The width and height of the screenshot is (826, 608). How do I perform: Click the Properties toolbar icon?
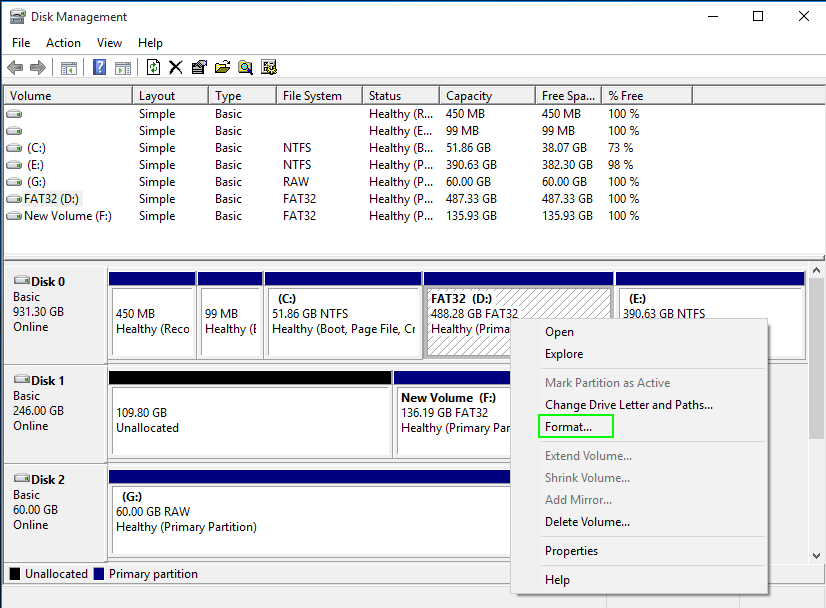(199, 67)
